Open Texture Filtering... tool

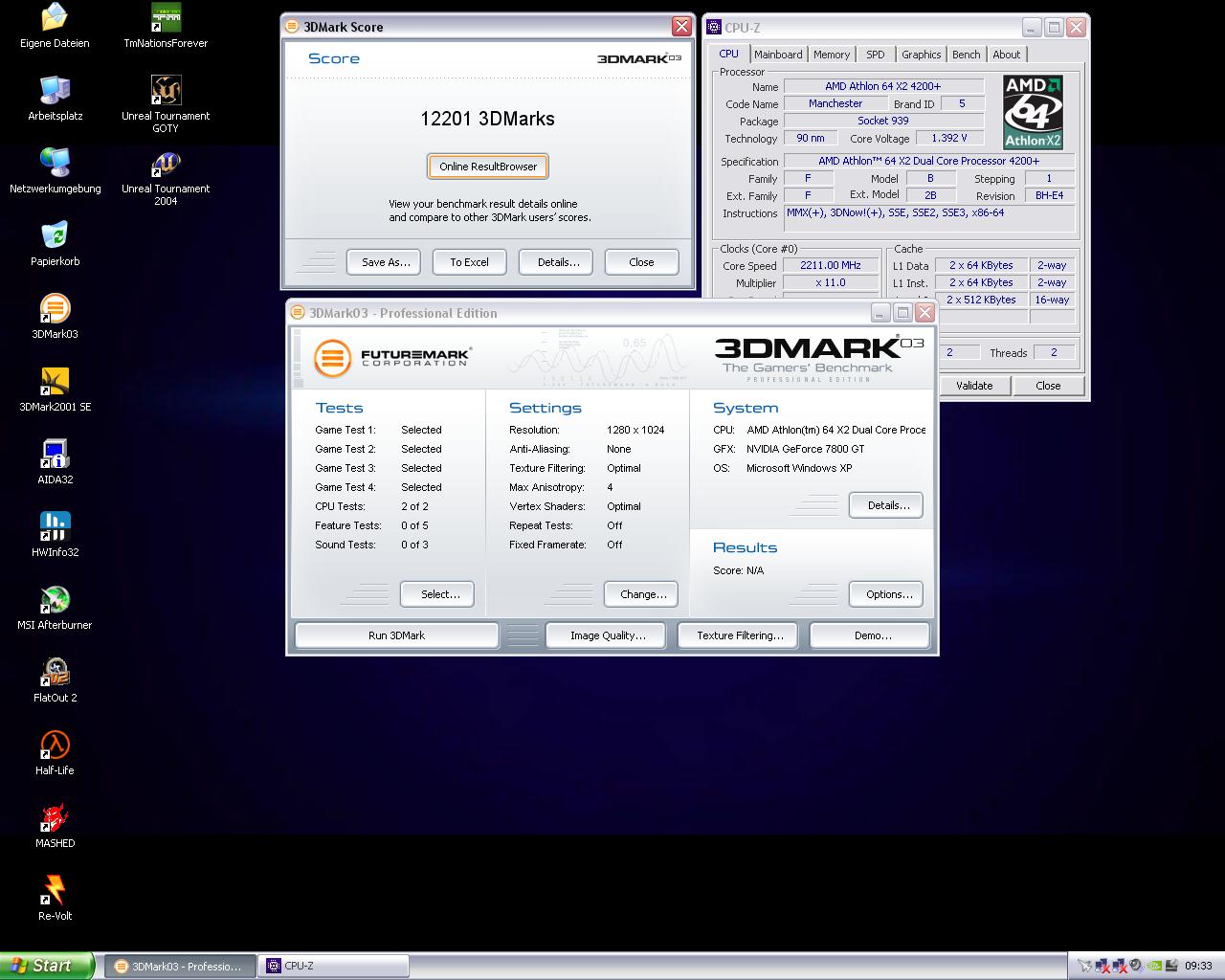[x=740, y=635]
